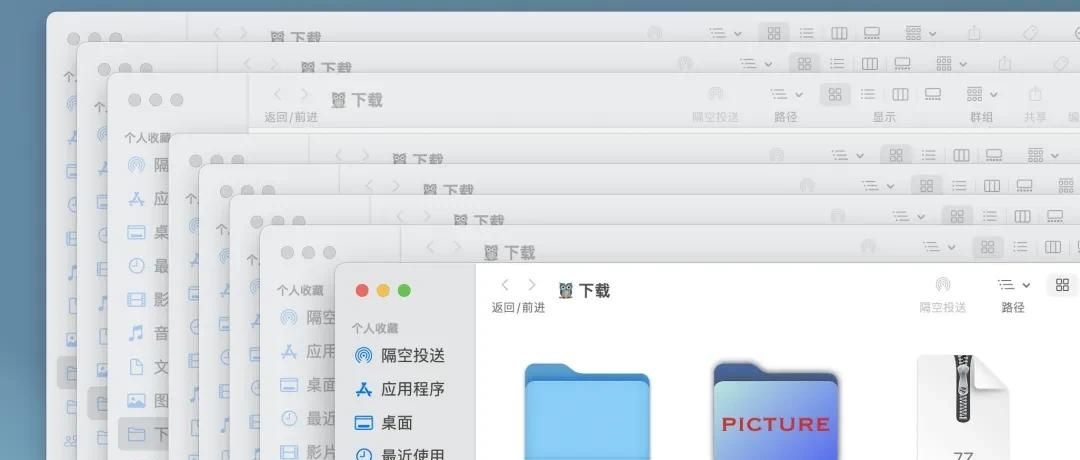Click the forward arrow in the window directly behind the front one
This screenshot has width=1080, height=460.
point(457,247)
